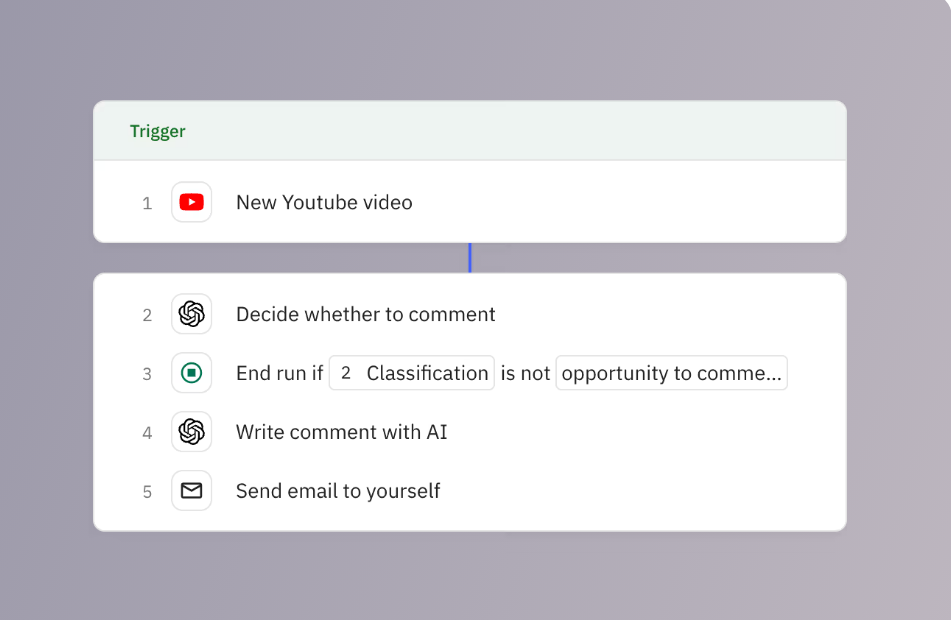
Task: Open the Decide whether to comment step
Action: (x=365, y=315)
